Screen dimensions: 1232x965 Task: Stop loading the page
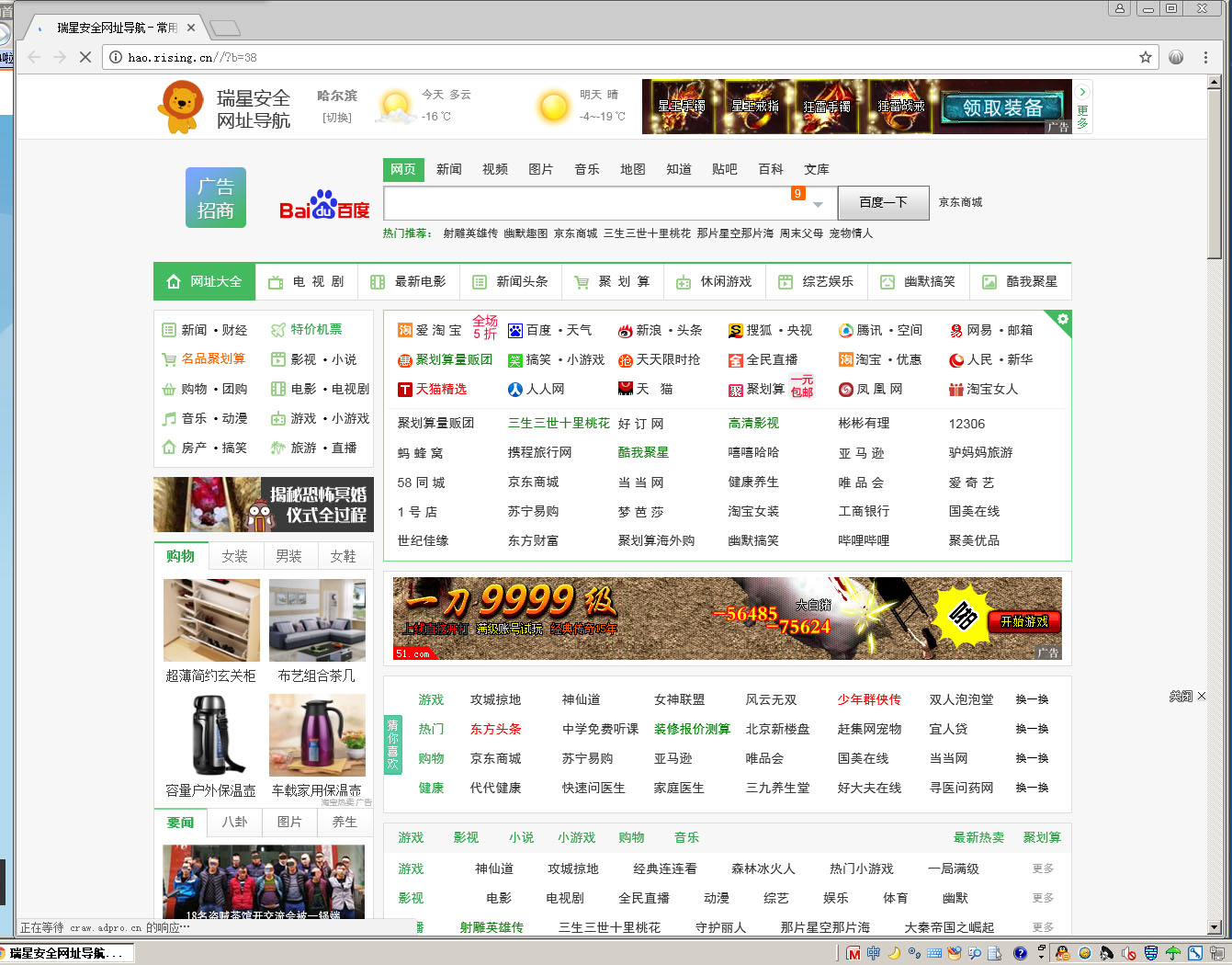pos(85,57)
